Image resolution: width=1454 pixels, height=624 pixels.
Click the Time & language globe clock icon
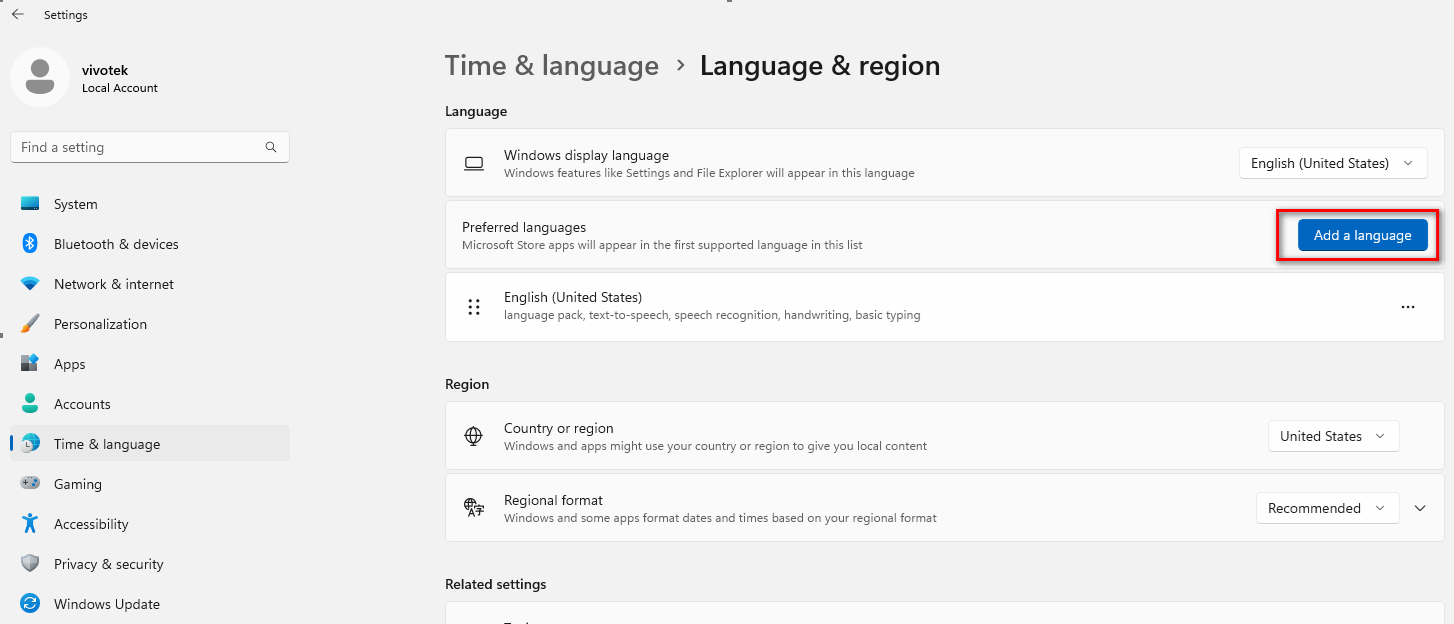click(x=30, y=444)
